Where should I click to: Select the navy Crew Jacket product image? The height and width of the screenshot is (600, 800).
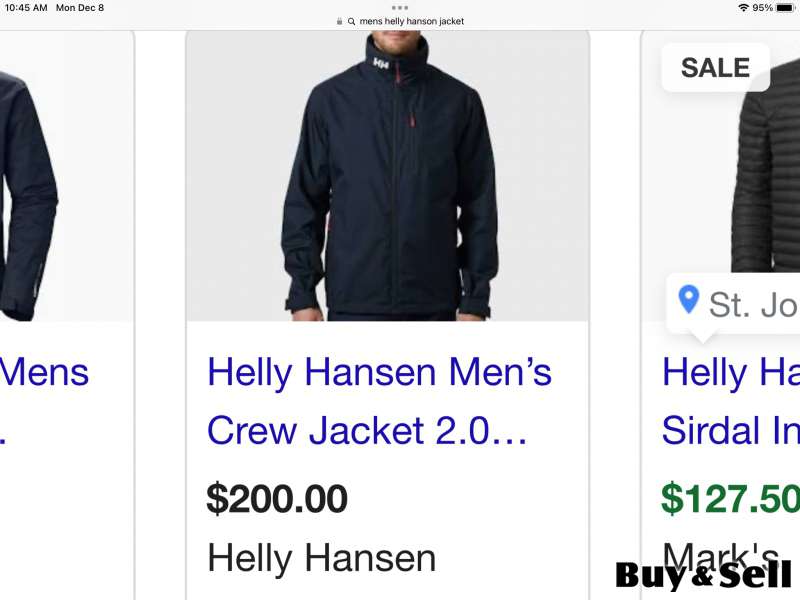[x=388, y=176]
